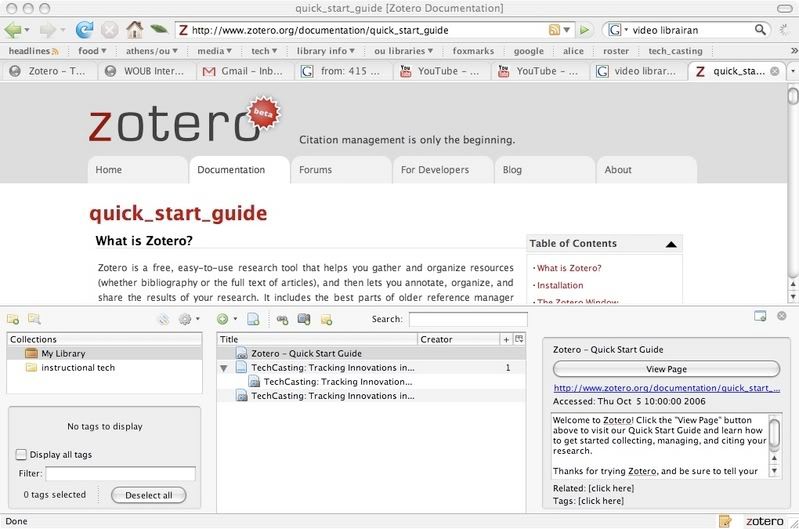Open the Blog site tab
Viewport: 799px width, 529px height.
544,170
